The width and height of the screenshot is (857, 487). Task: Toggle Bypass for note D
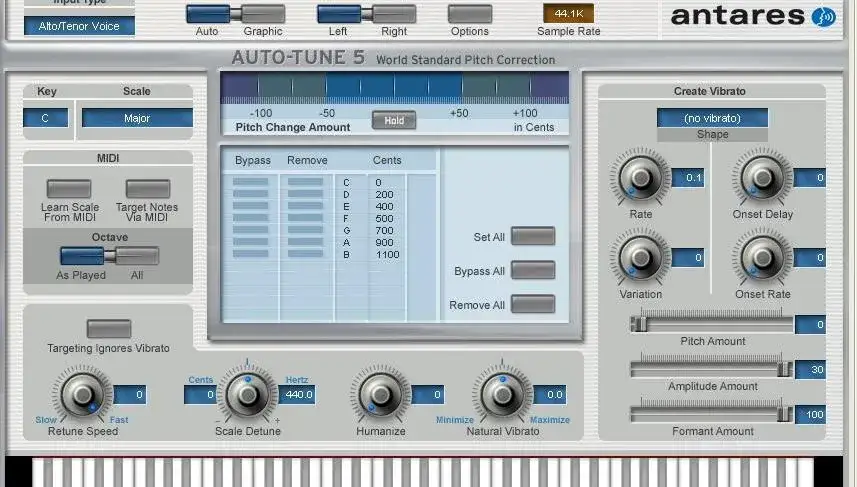point(250,194)
